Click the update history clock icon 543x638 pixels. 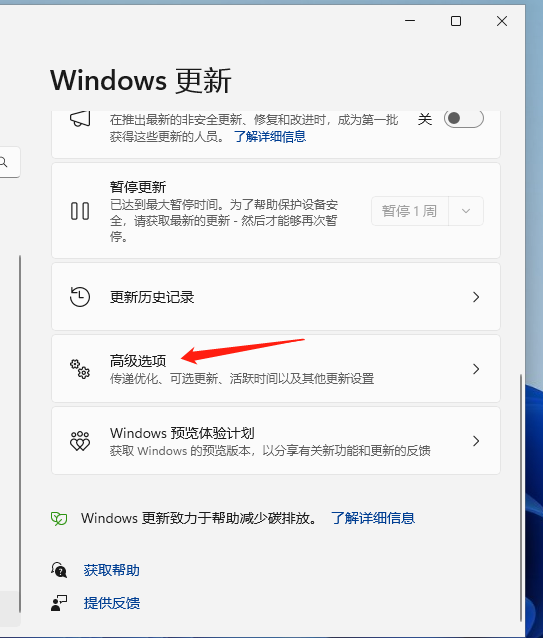click(x=80, y=297)
